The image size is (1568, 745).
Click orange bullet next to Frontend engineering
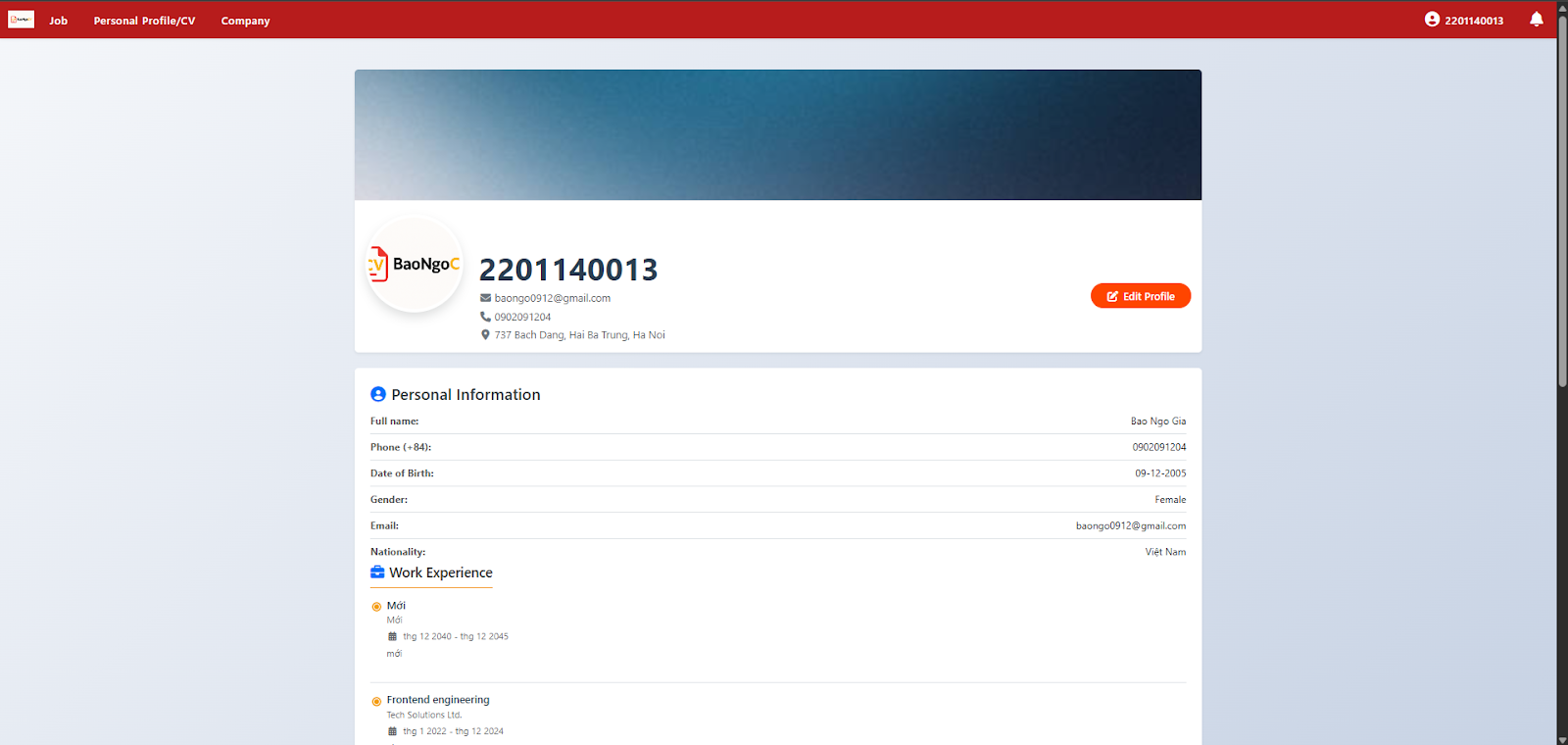click(x=376, y=701)
